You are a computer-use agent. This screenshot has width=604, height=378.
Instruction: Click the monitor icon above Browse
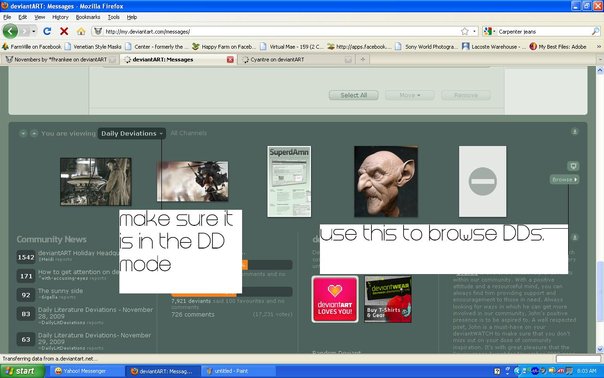pyautogui.click(x=573, y=166)
